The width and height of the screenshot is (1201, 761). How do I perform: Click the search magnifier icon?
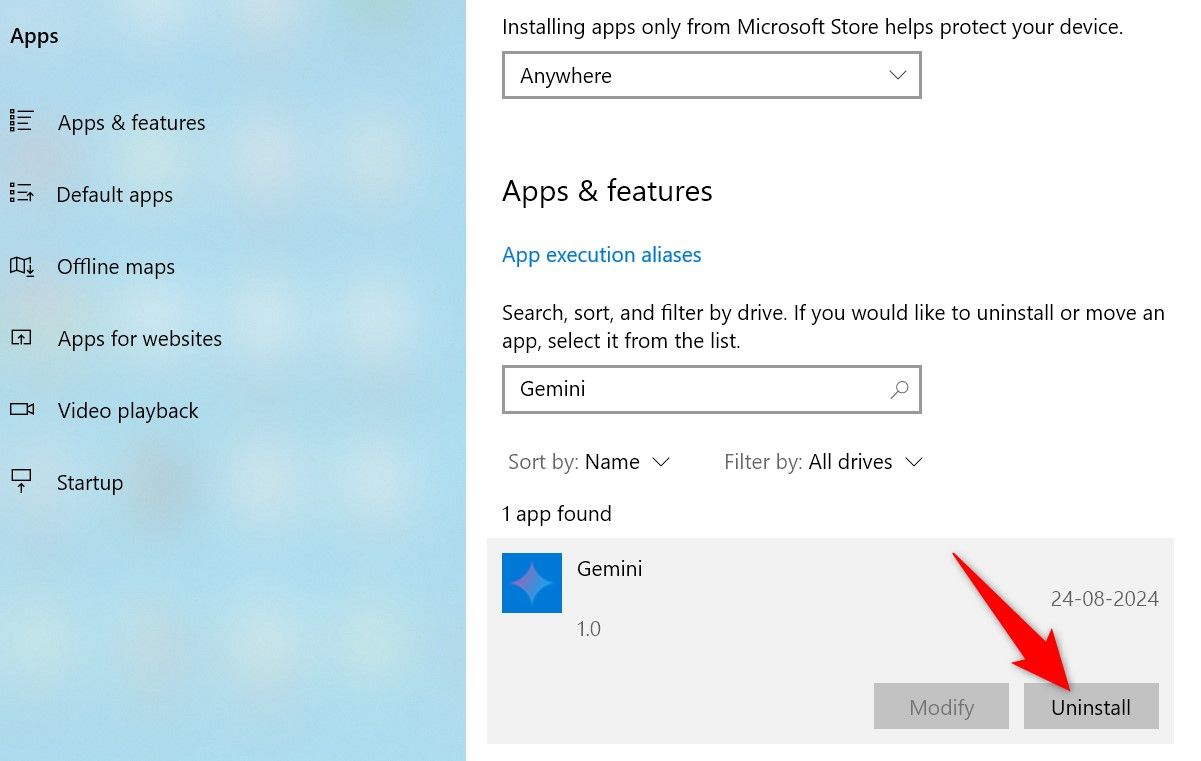[898, 389]
